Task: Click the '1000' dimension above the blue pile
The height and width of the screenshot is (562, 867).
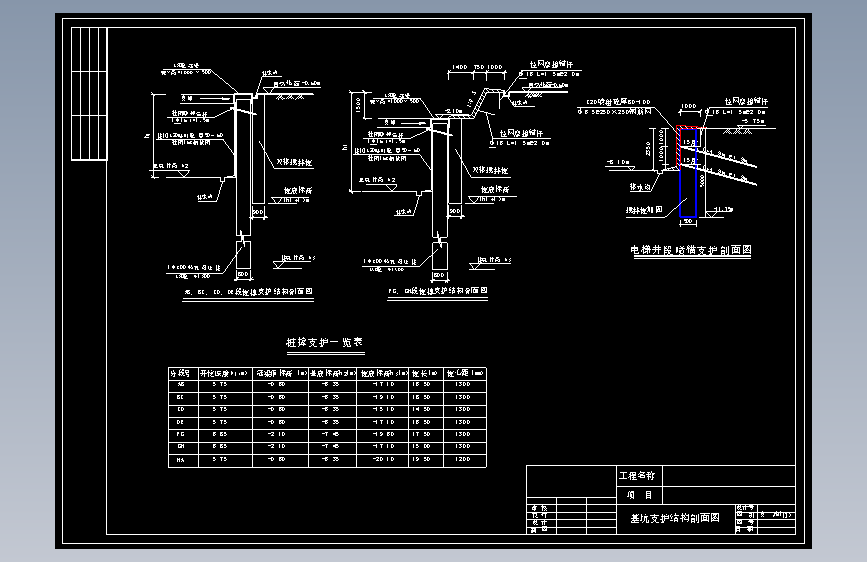Action: pos(688,106)
